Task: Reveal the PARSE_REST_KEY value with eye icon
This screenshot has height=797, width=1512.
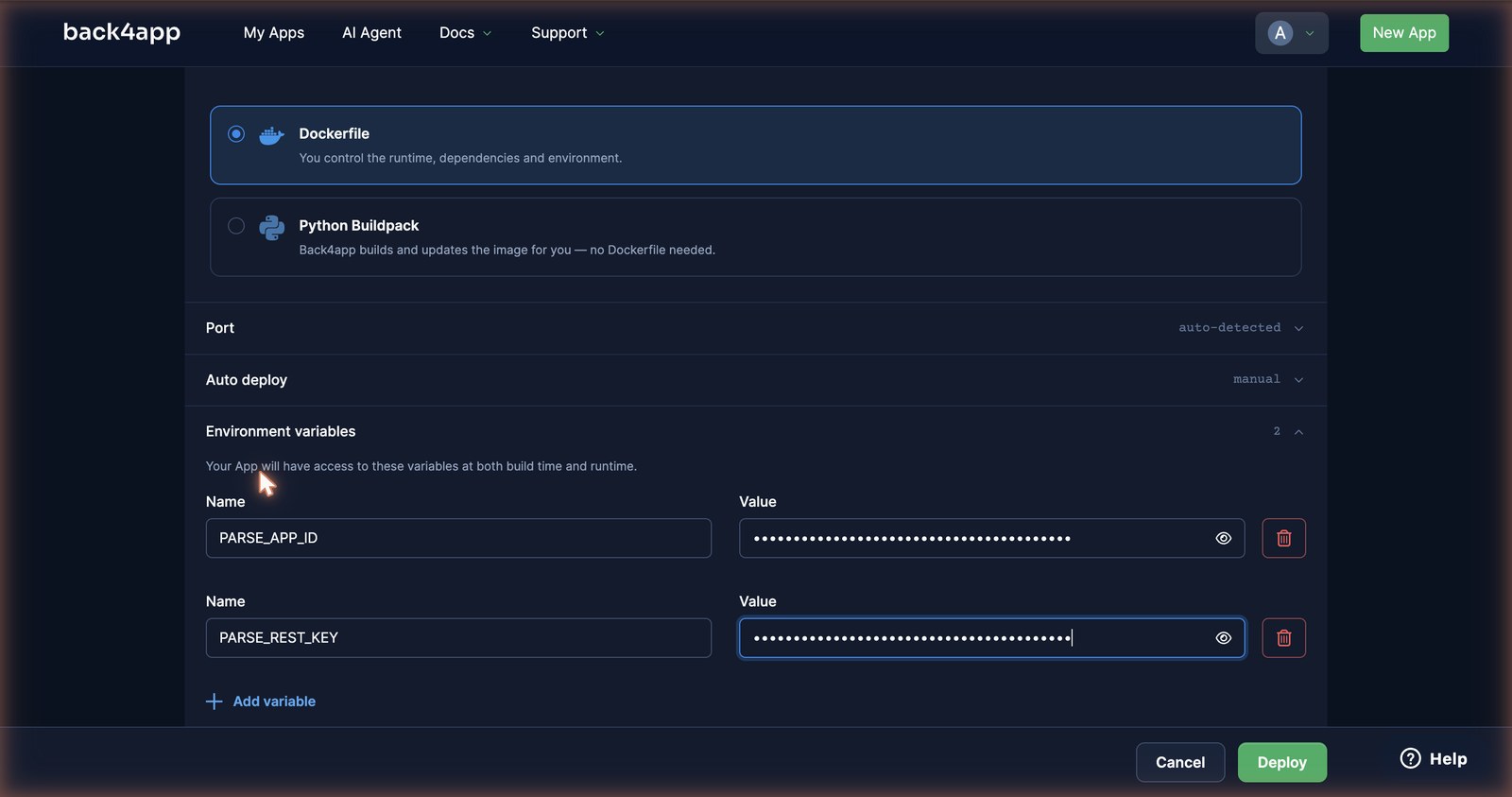Action: [1223, 638]
